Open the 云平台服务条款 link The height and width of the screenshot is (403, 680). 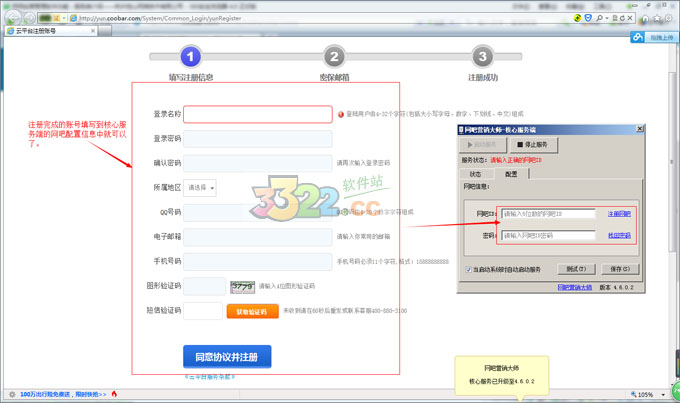(x=210, y=377)
